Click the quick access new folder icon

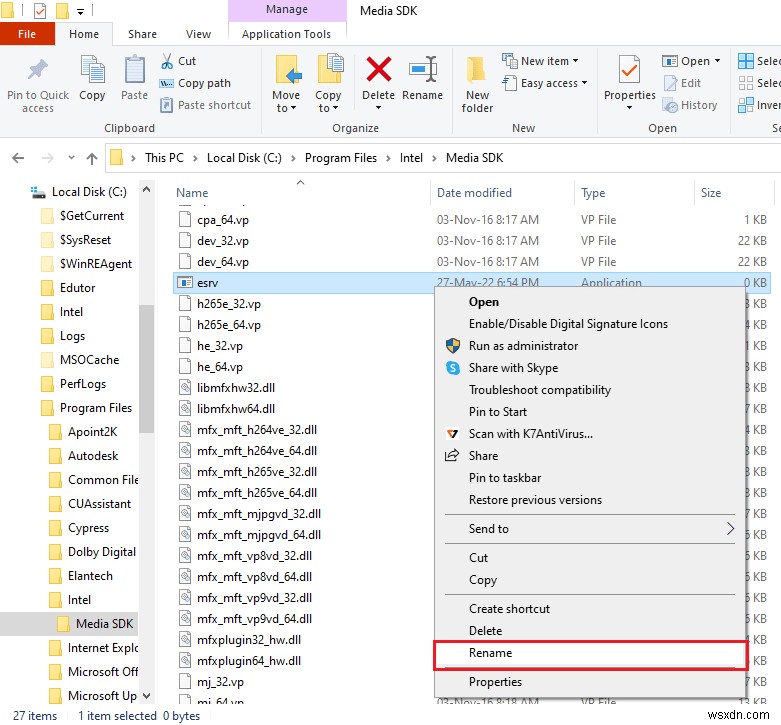(62, 10)
